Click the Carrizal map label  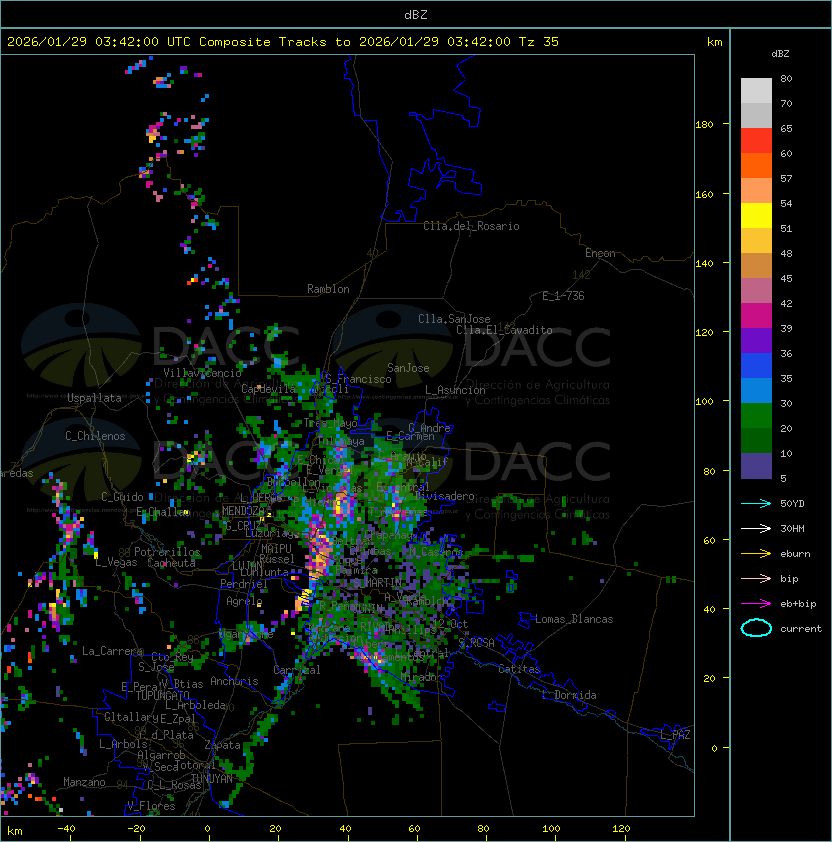[x=297, y=670]
